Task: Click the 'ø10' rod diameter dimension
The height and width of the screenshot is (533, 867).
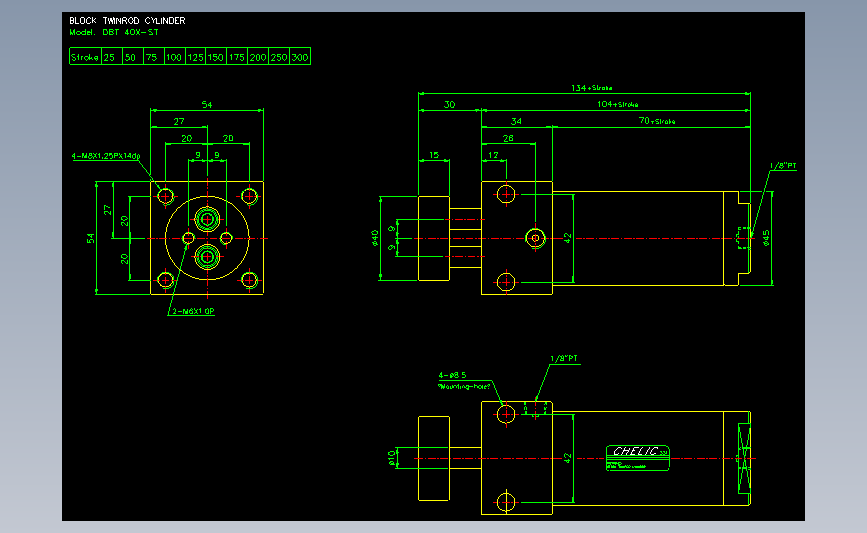Action: (x=392, y=458)
